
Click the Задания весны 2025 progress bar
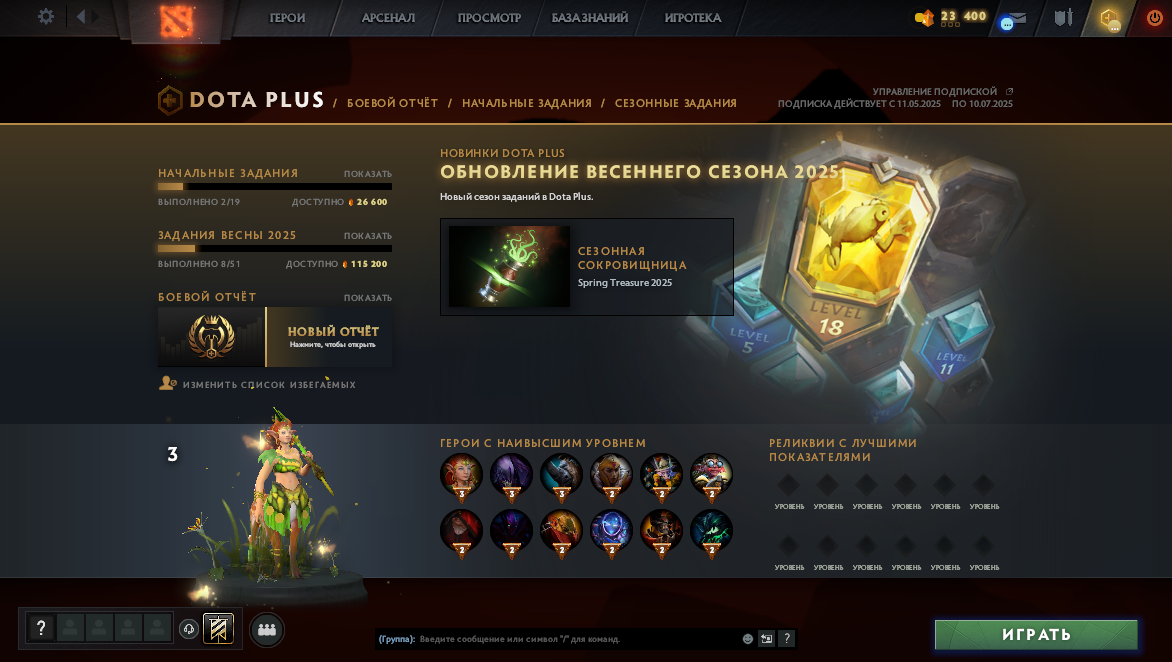(274, 248)
